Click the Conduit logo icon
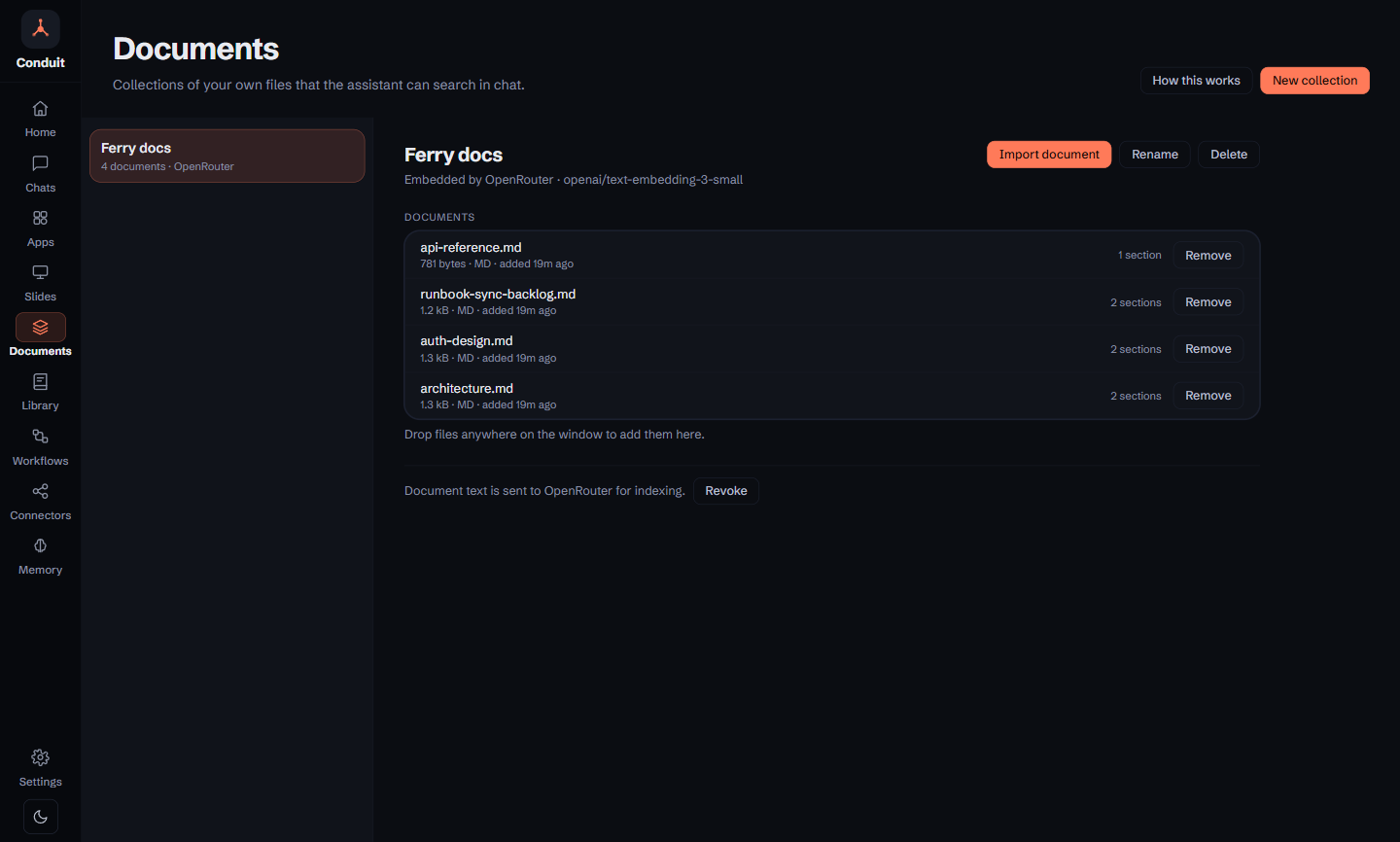1400x842 pixels. [x=41, y=29]
